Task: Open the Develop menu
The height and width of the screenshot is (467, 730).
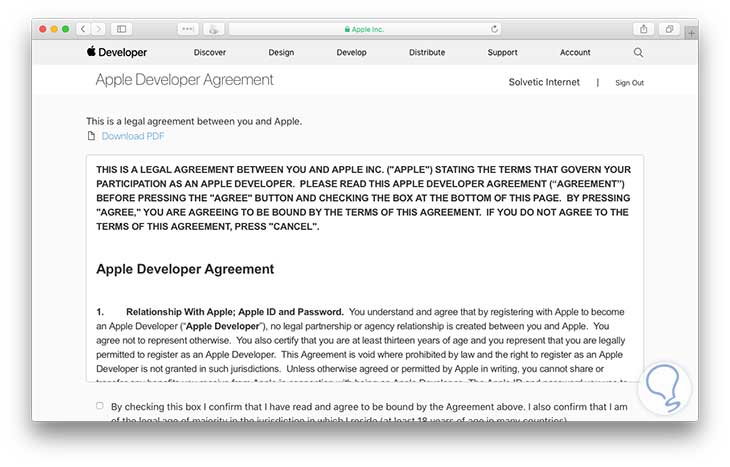Action: point(351,53)
